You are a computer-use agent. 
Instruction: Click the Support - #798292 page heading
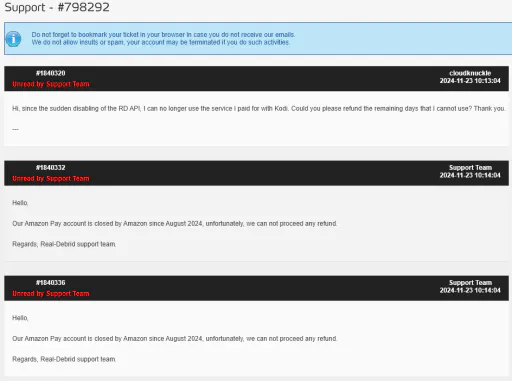pyautogui.click(x=57, y=7)
